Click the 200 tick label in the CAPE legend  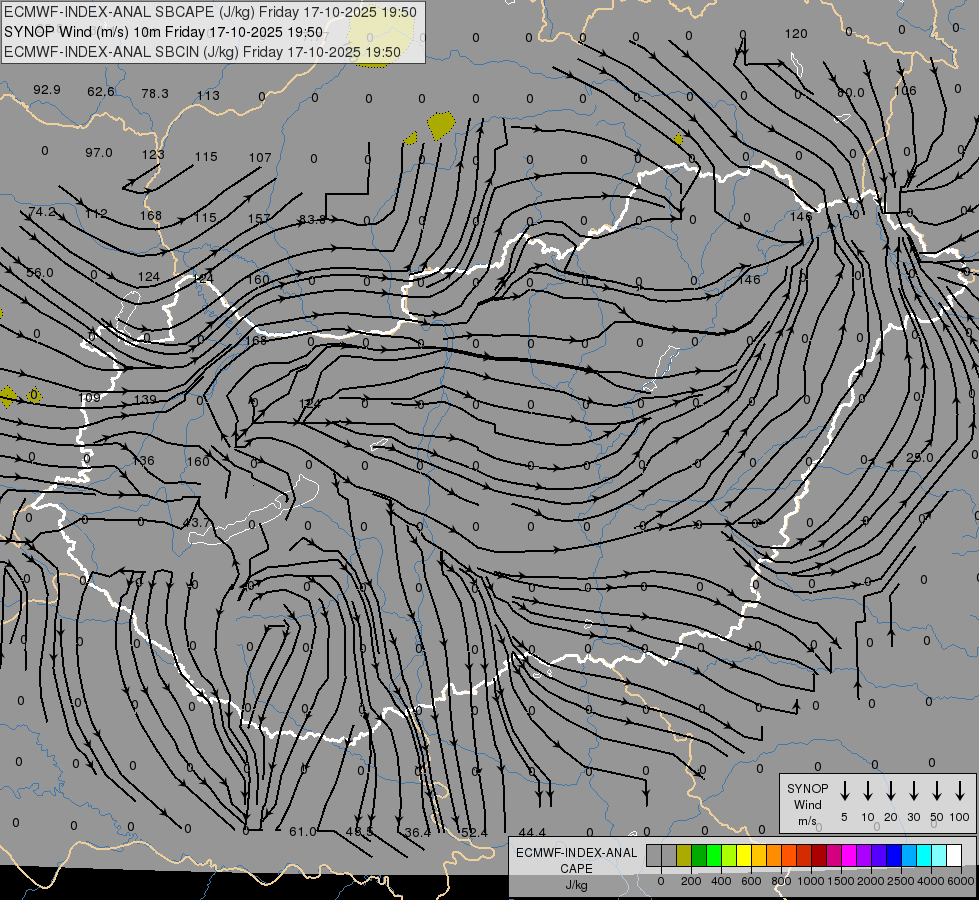coord(691,881)
